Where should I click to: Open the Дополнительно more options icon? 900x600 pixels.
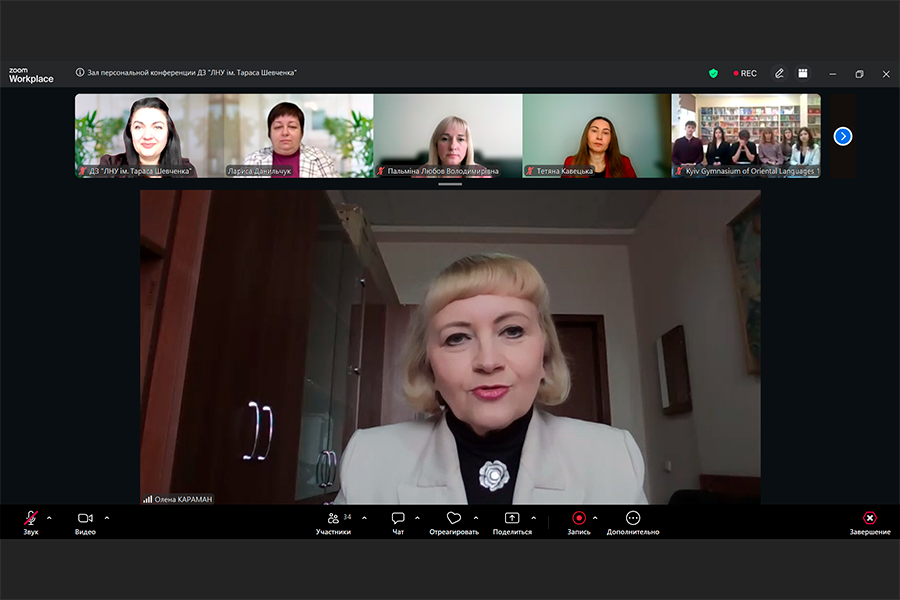(x=633, y=518)
